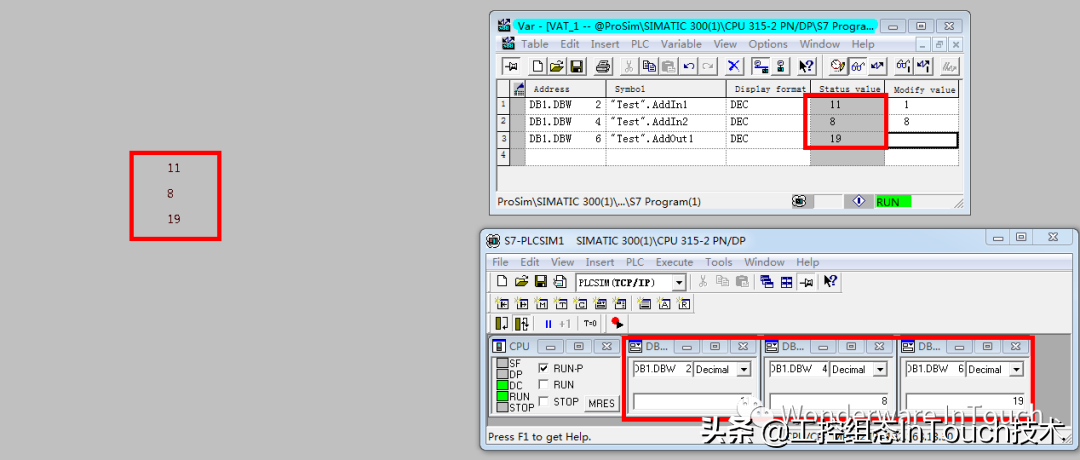Image resolution: width=1080 pixels, height=460 pixels.
Task: Pause the simulation with the blue pause icon
Action: 548,323
